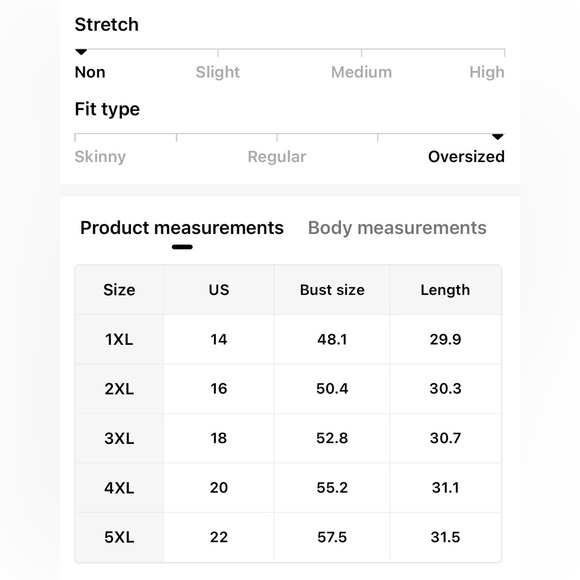Click the Medium label on Stretch scale
The image size is (580, 580).
361,72
